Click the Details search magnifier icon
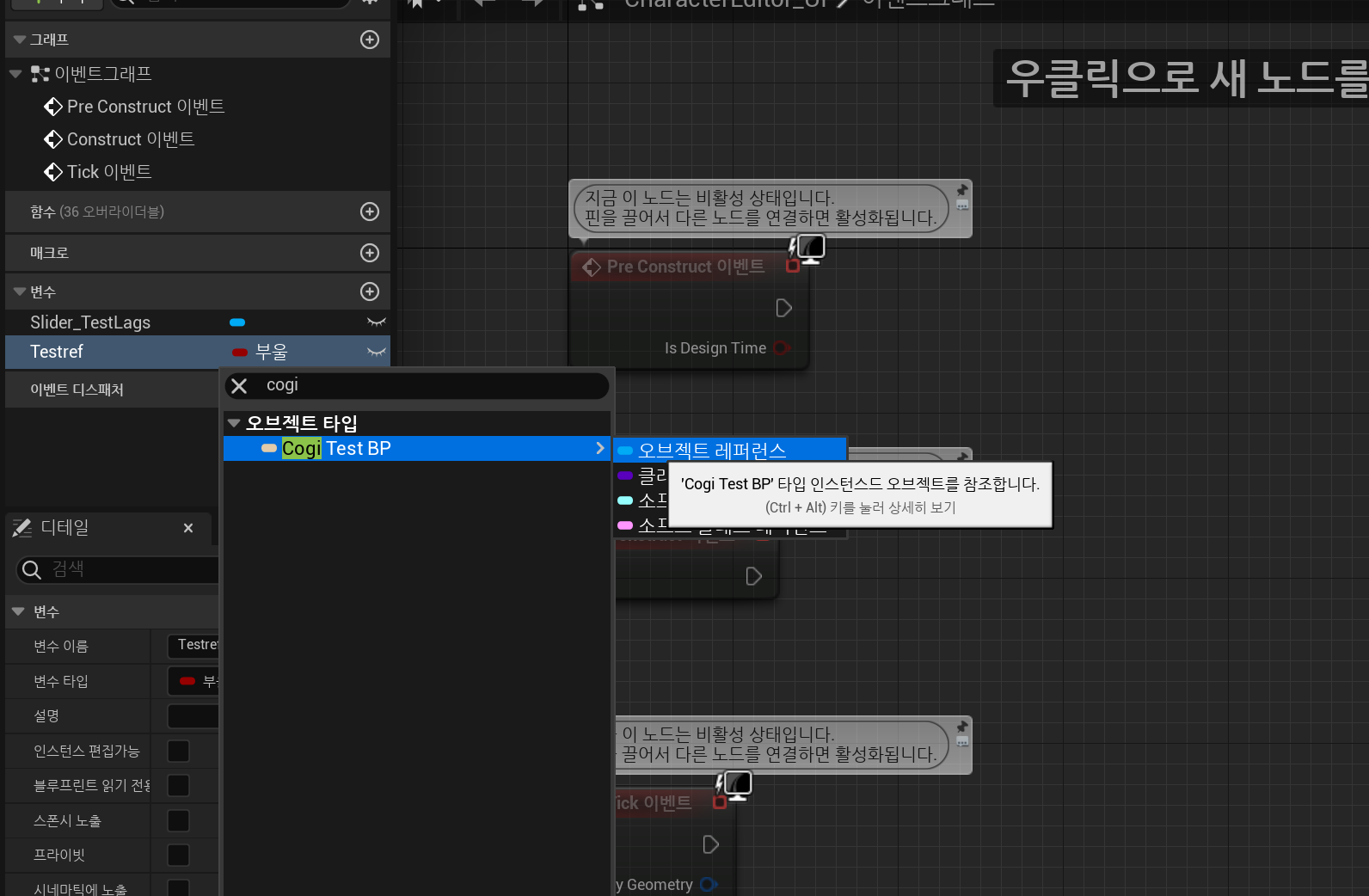 32,569
